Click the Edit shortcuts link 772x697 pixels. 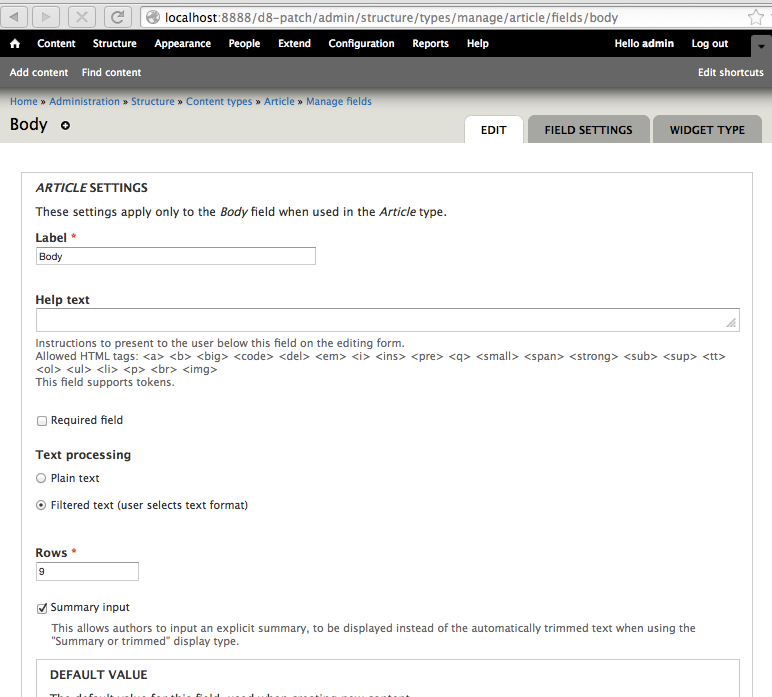(x=731, y=72)
